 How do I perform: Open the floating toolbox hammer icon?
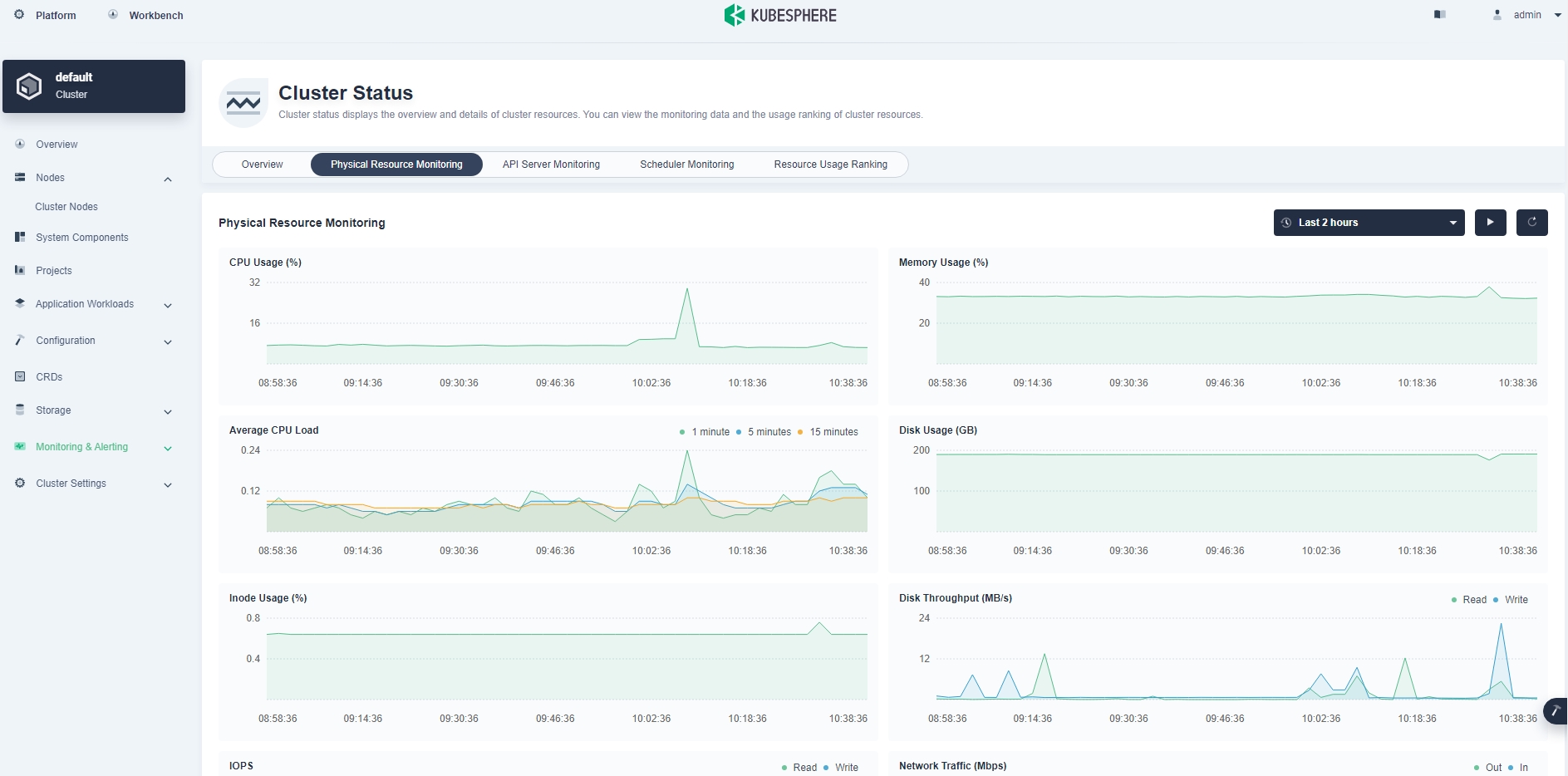point(1555,711)
